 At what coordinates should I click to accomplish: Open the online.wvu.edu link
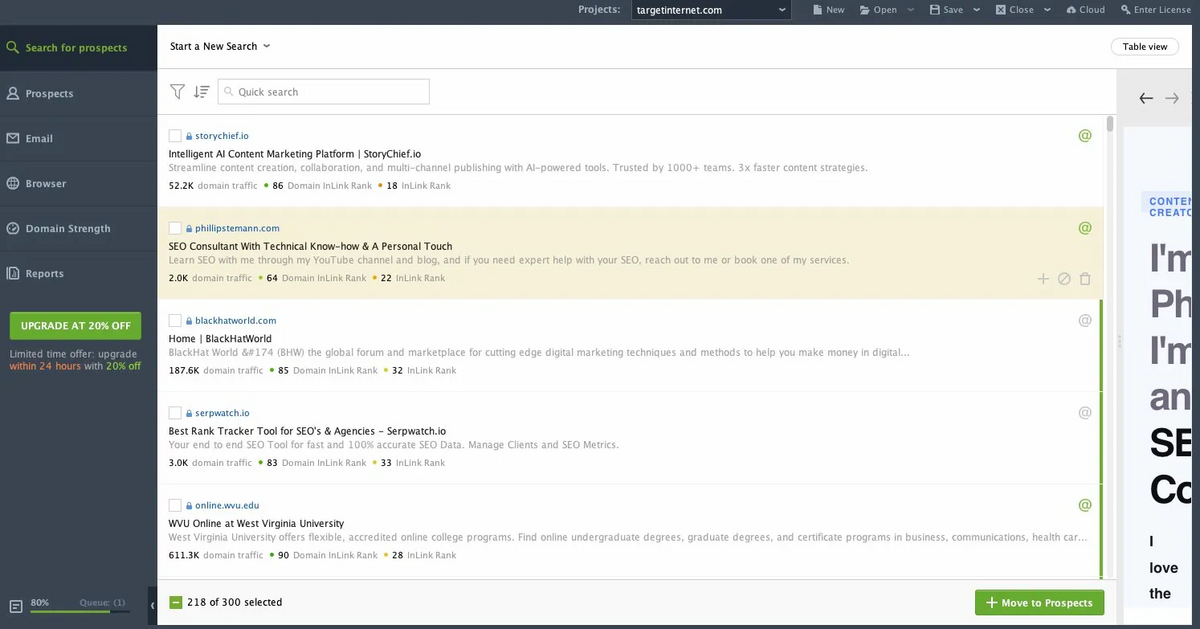[227, 505]
